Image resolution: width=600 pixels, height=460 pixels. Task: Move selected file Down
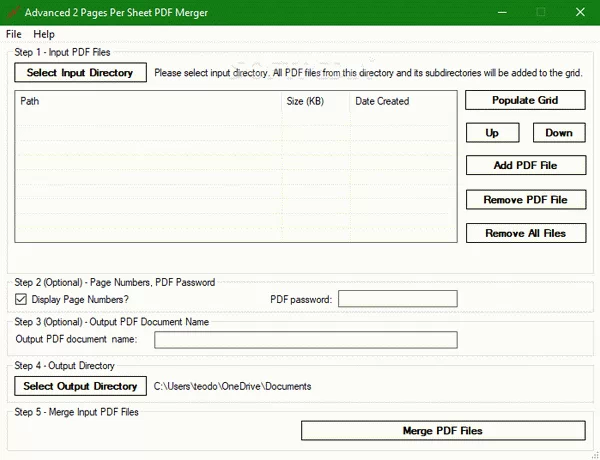(x=559, y=132)
